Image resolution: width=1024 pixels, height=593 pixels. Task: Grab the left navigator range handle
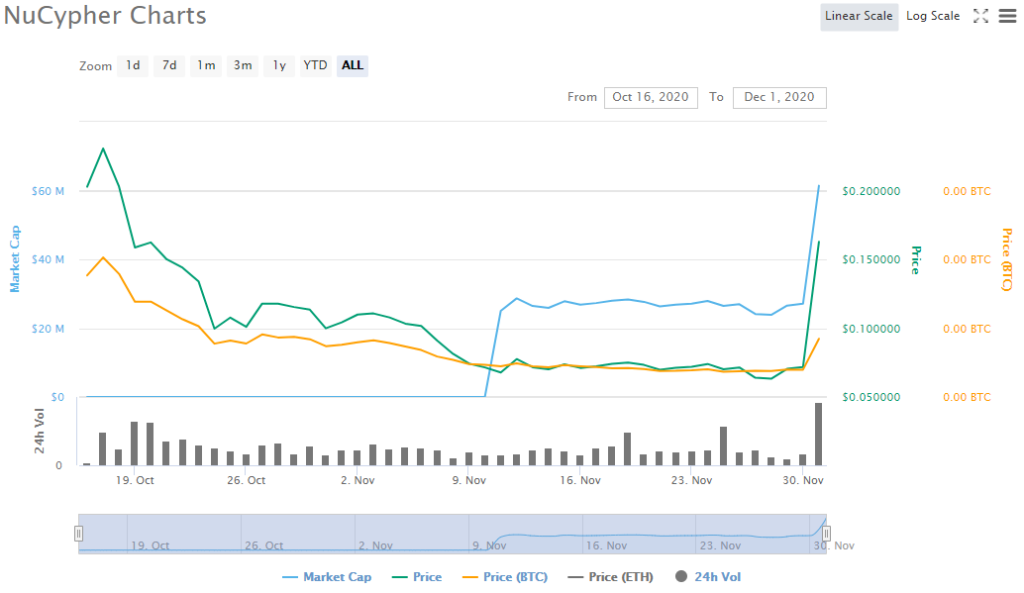click(x=78, y=534)
